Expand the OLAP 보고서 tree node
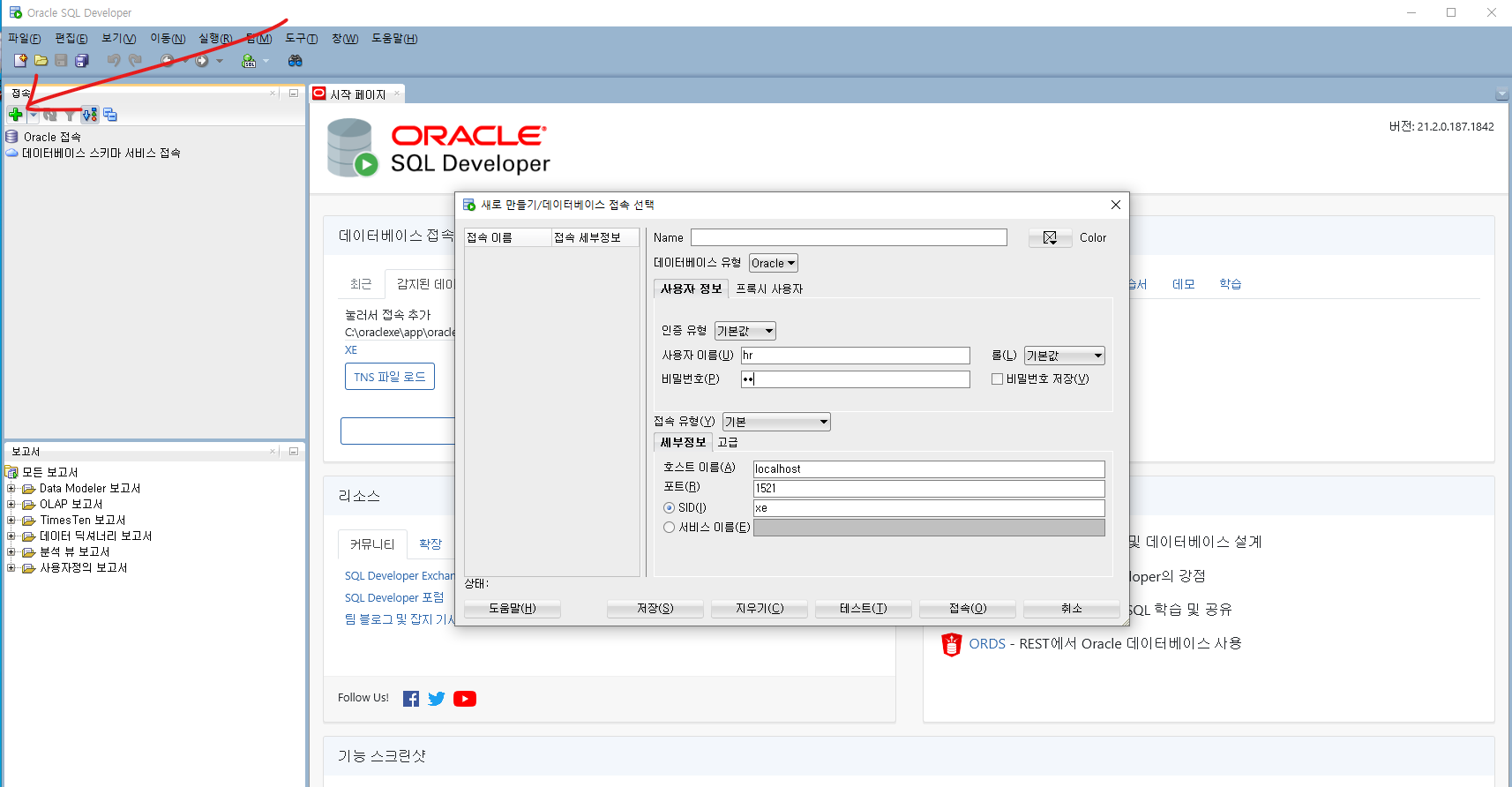This screenshot has width=1512, height=787. [11, 504]
